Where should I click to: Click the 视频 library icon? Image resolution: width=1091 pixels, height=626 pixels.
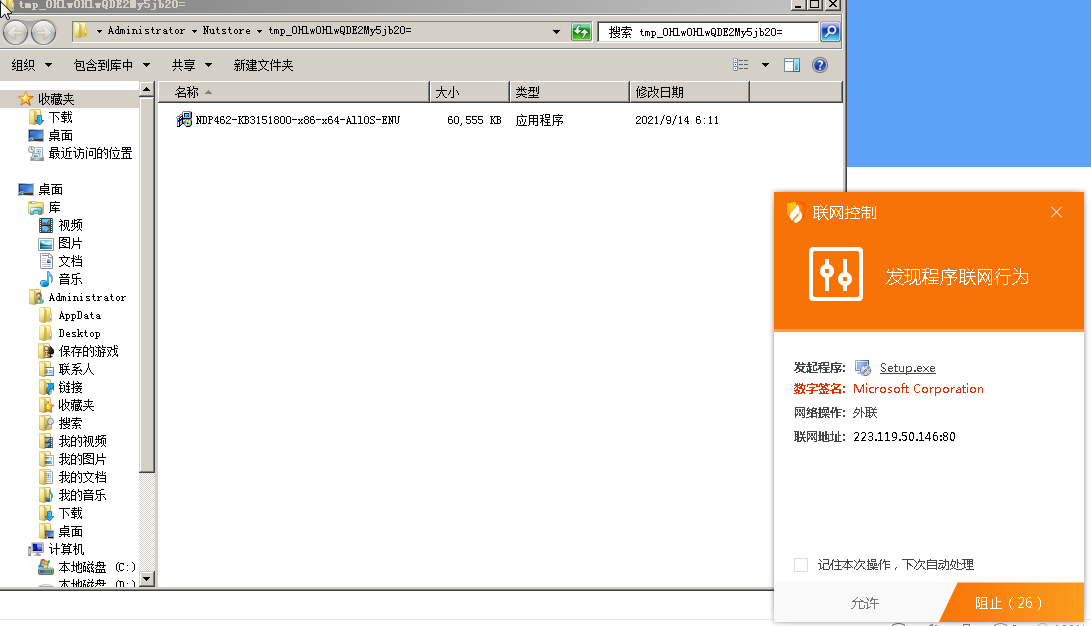(x=46, y=225)
